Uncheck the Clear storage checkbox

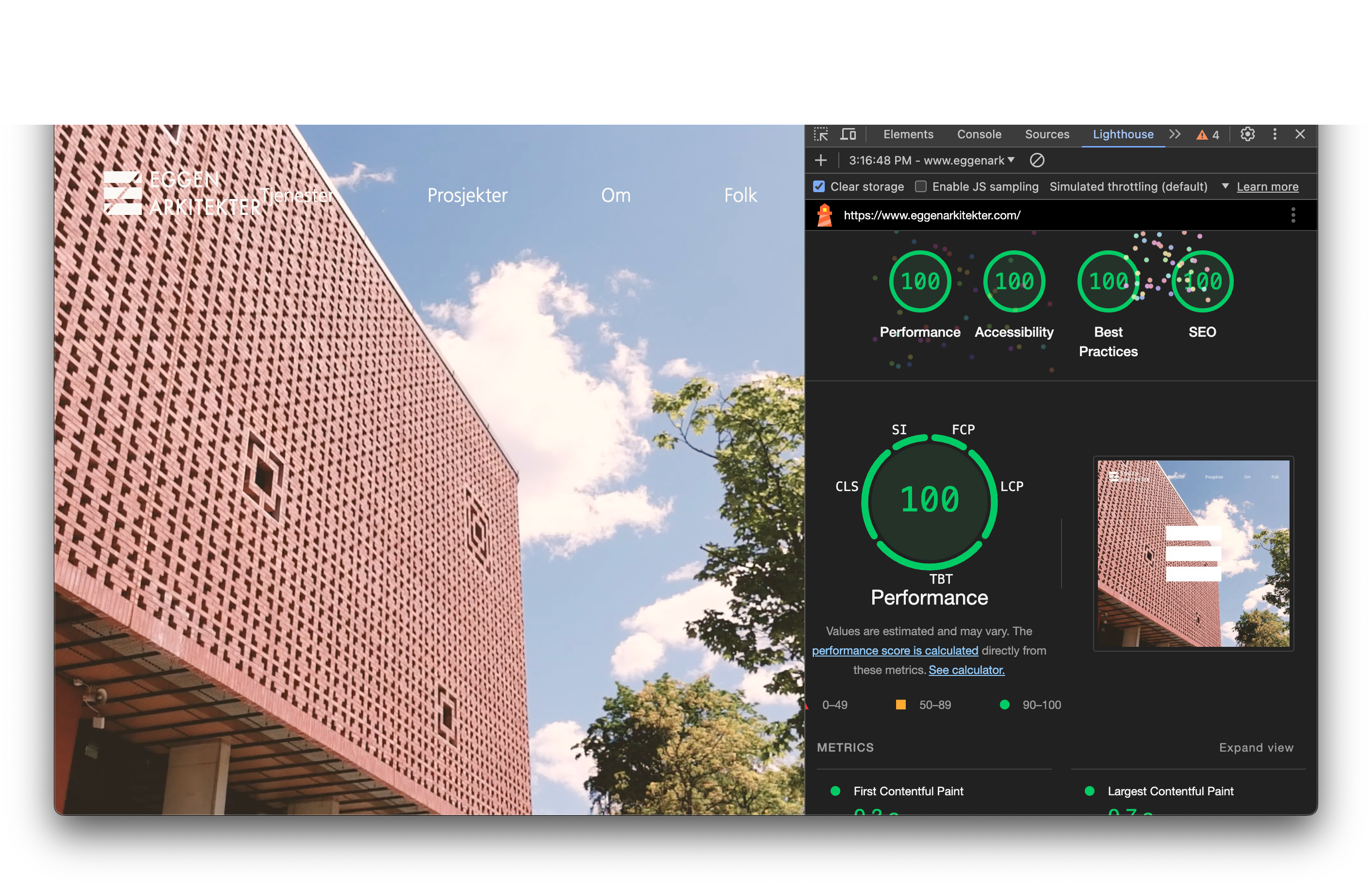(x=818, y=187)
